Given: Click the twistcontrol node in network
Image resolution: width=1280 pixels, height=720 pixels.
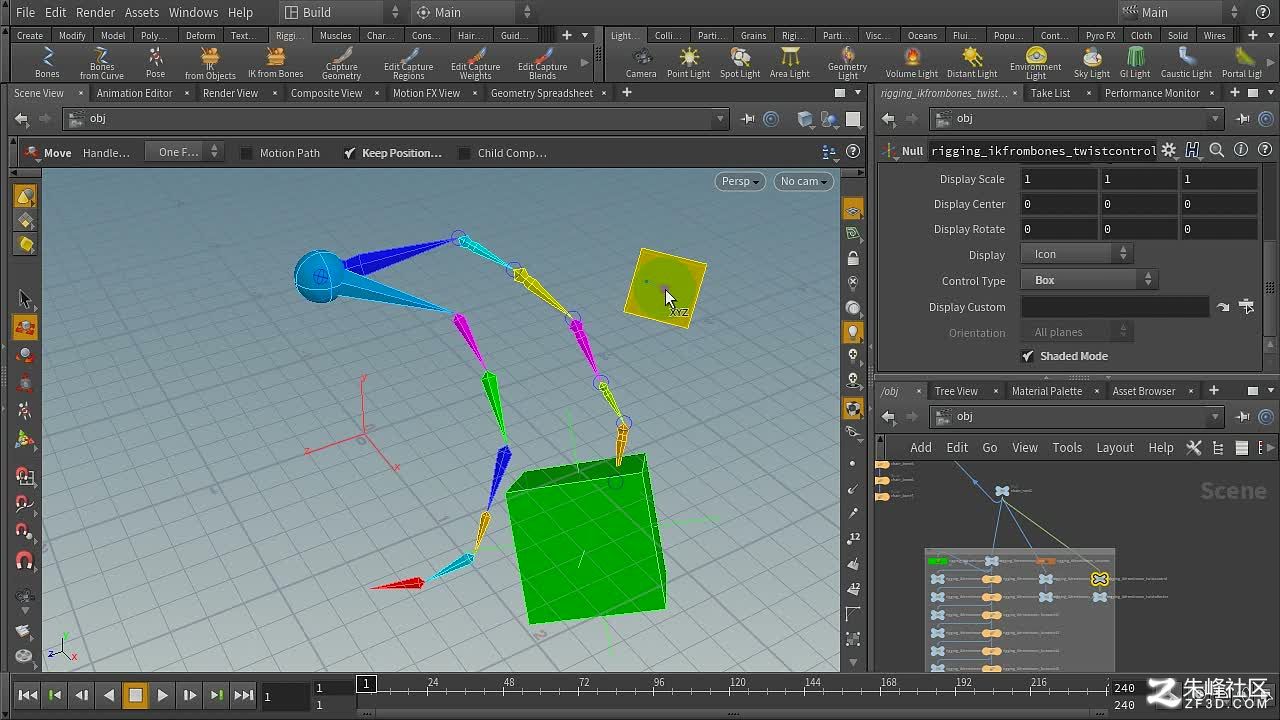Looking at the screenshot, I should 1100,578.
